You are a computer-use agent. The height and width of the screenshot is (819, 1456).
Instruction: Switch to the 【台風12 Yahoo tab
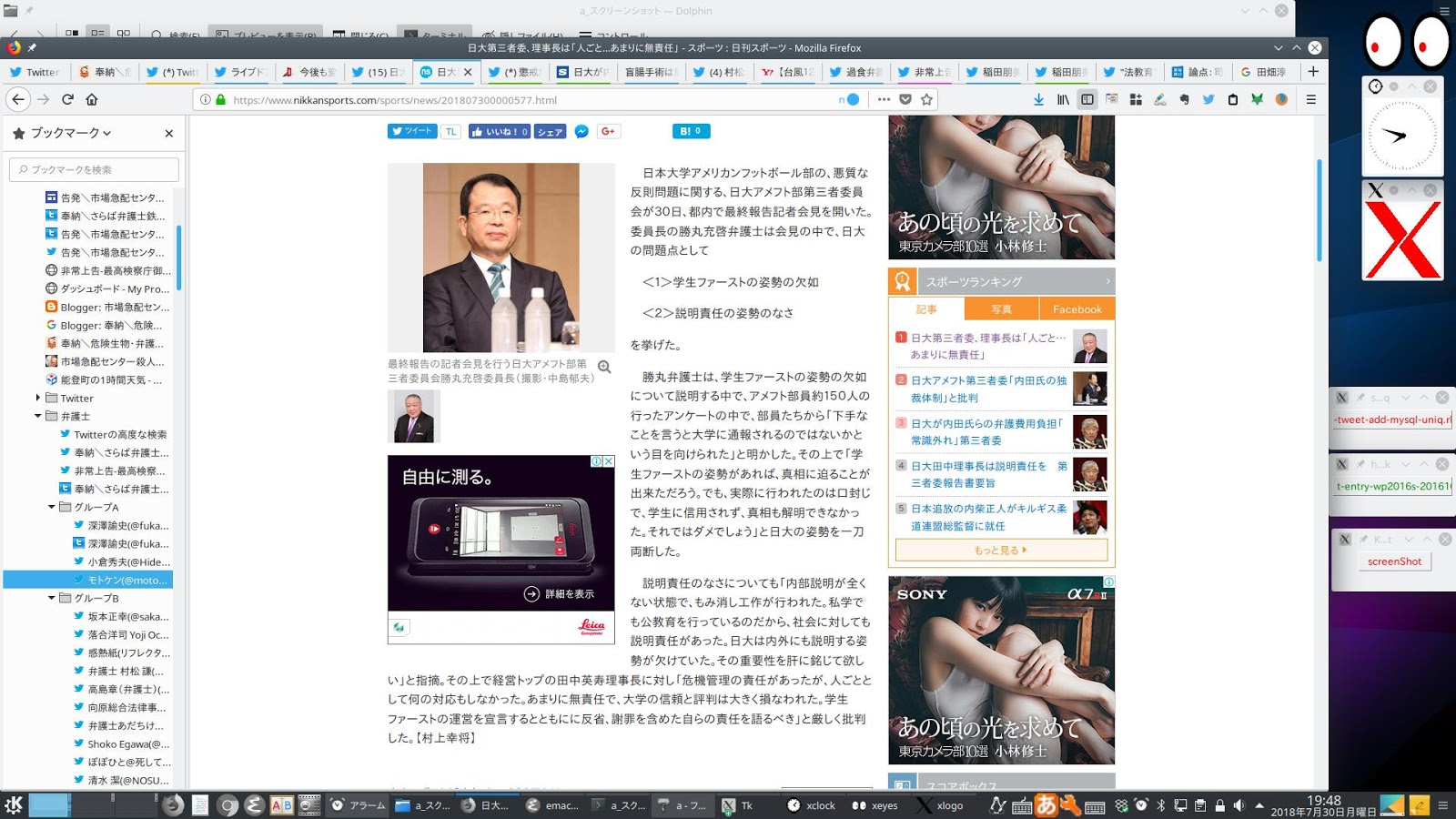coord(788,72)
